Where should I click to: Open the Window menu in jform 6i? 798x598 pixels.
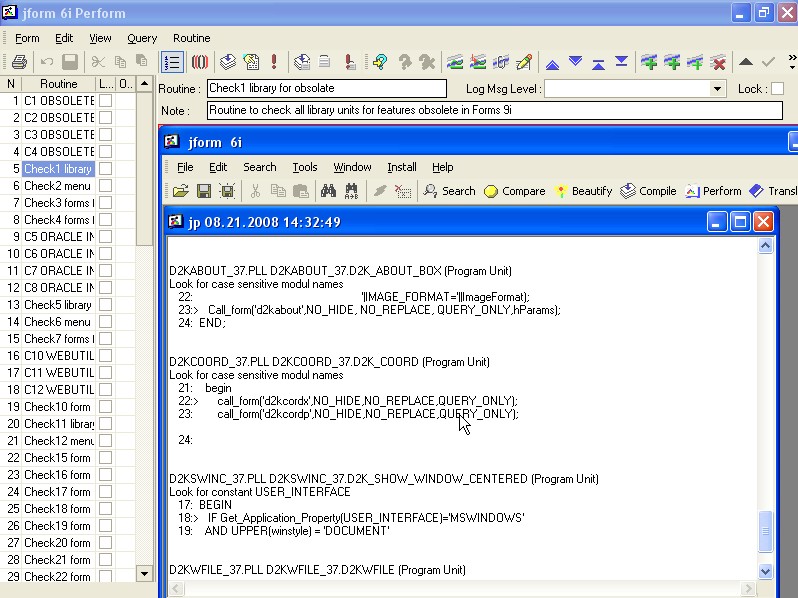tap(352, 167)
